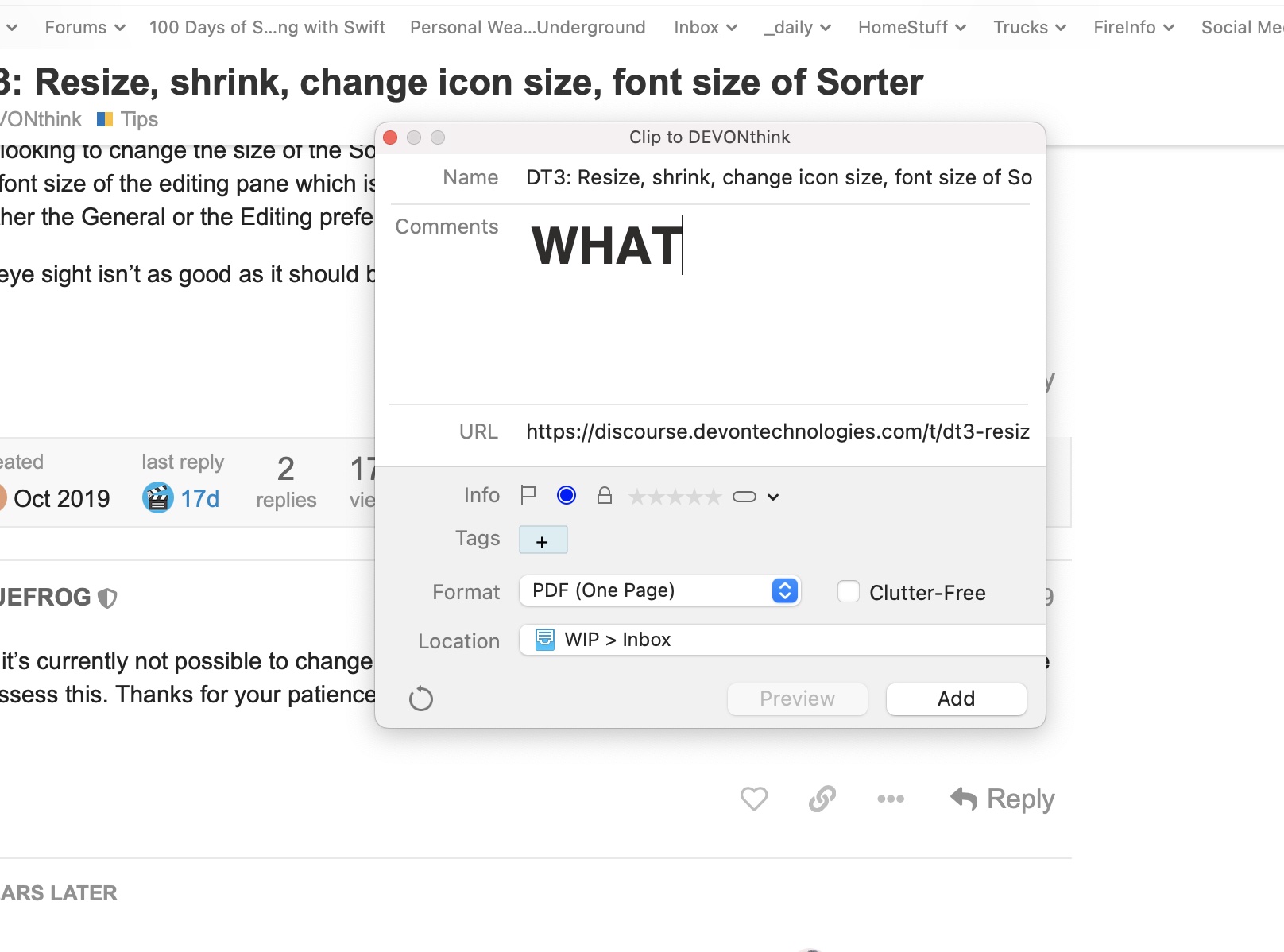
Task: Toggle the lock icon in Info row
Action: pyautogui.click(x=605, y=496)
